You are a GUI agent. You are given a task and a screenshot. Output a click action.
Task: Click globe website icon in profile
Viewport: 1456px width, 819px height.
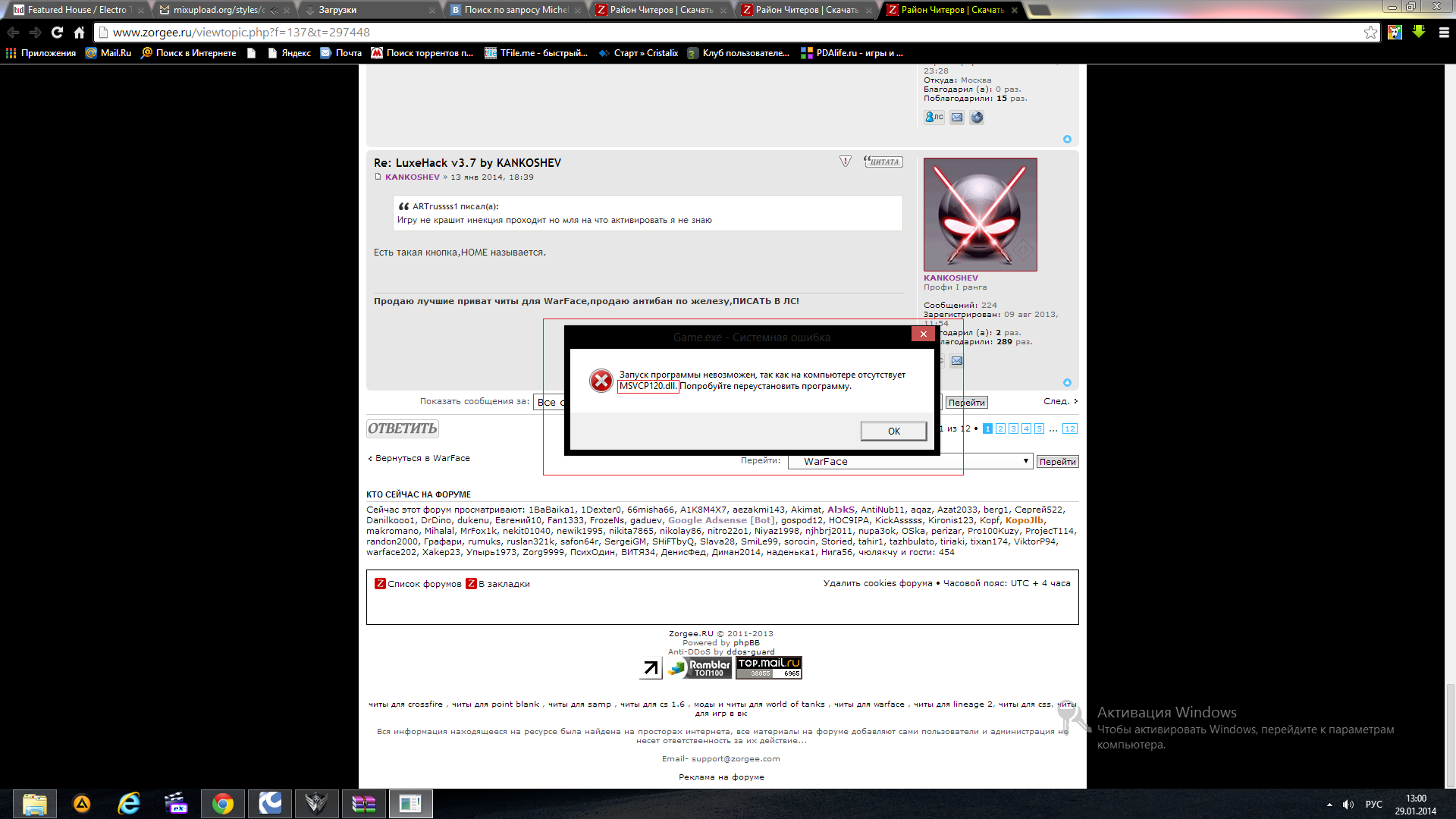977,118
